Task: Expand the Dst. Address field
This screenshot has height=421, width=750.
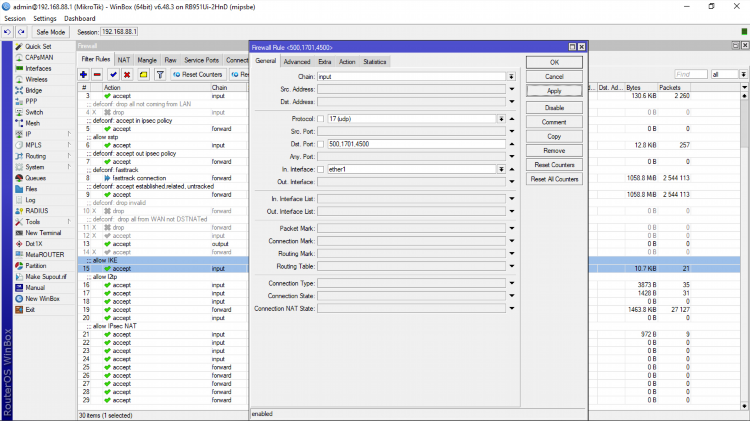Action: (x=512, y=102)
